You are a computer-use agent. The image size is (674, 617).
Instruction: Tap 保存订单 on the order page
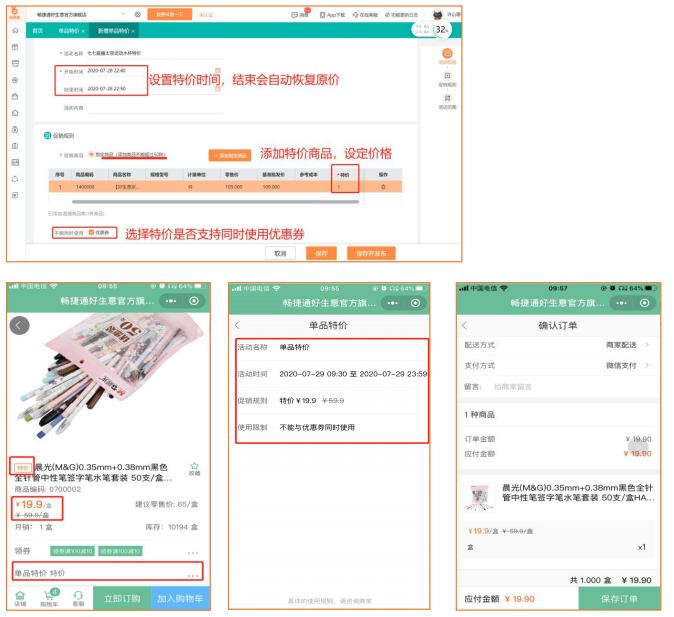point(619,599)
